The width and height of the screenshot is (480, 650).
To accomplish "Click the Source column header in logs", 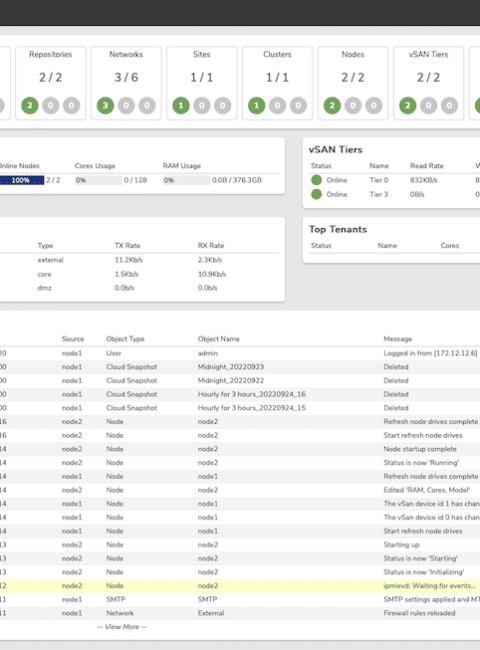I will [x=73, y=339].
